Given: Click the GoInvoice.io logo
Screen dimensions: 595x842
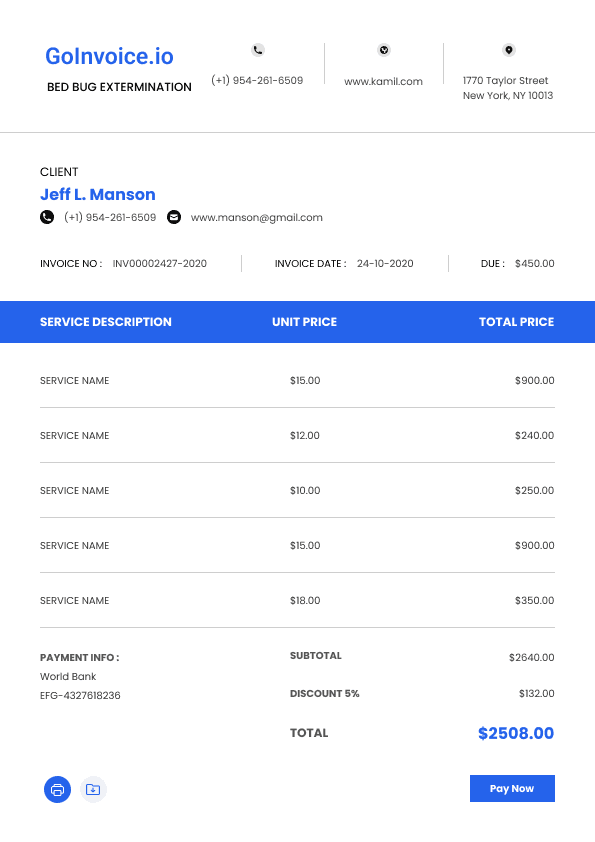Looking at the screenshot, I should tap(110, 56).
